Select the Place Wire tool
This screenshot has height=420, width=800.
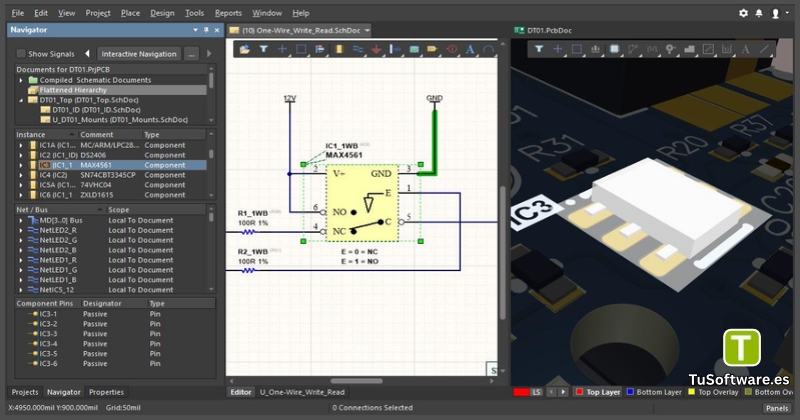(358, 50)
